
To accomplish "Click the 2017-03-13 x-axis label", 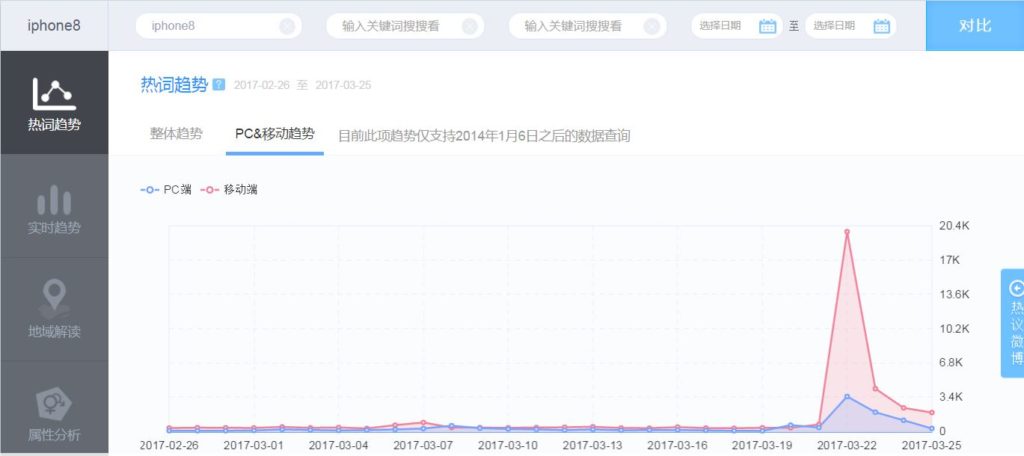I will (x=592, y=445).
